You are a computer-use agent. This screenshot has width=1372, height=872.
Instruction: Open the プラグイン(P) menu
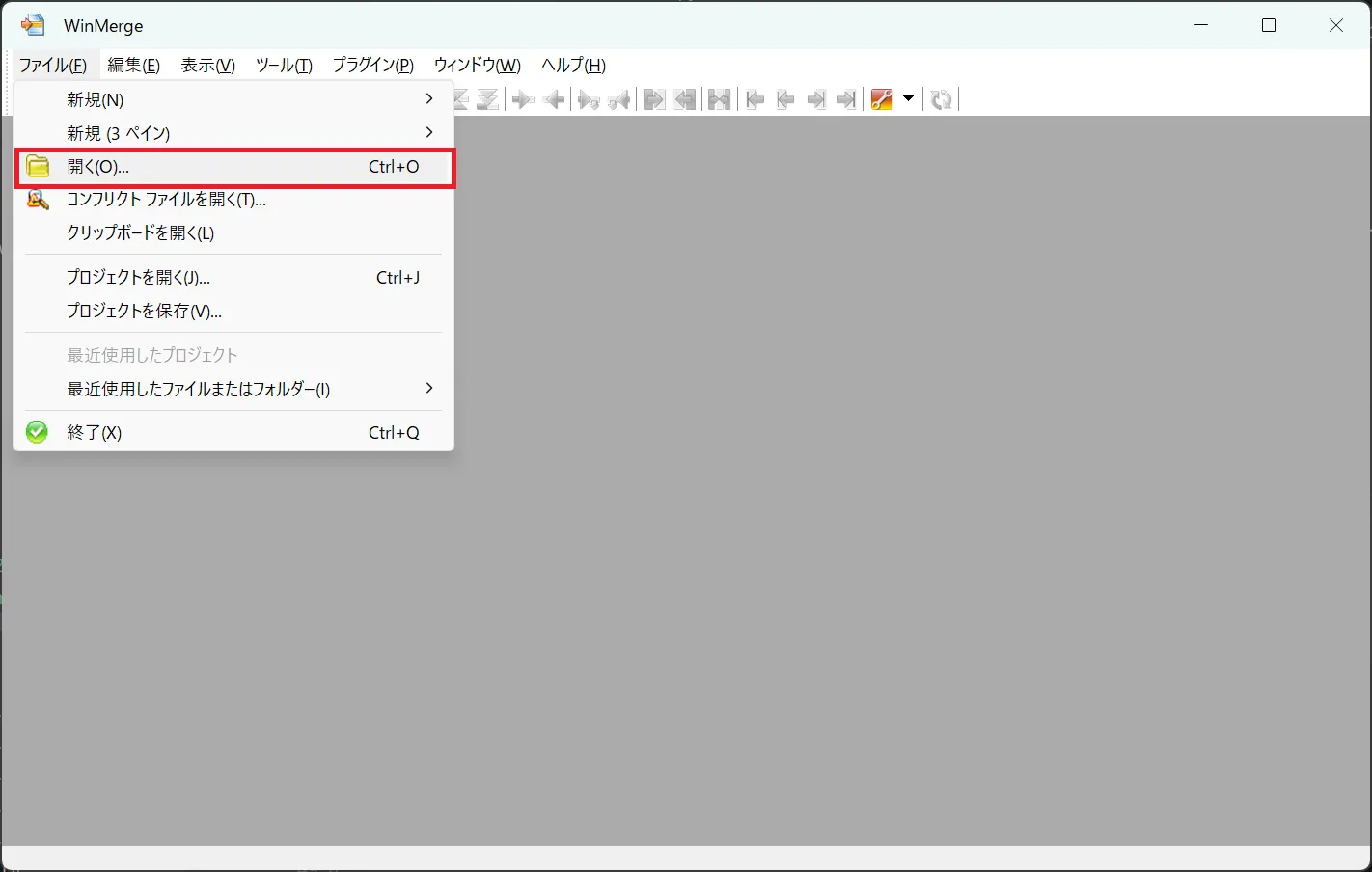click(x=372, y=65)
